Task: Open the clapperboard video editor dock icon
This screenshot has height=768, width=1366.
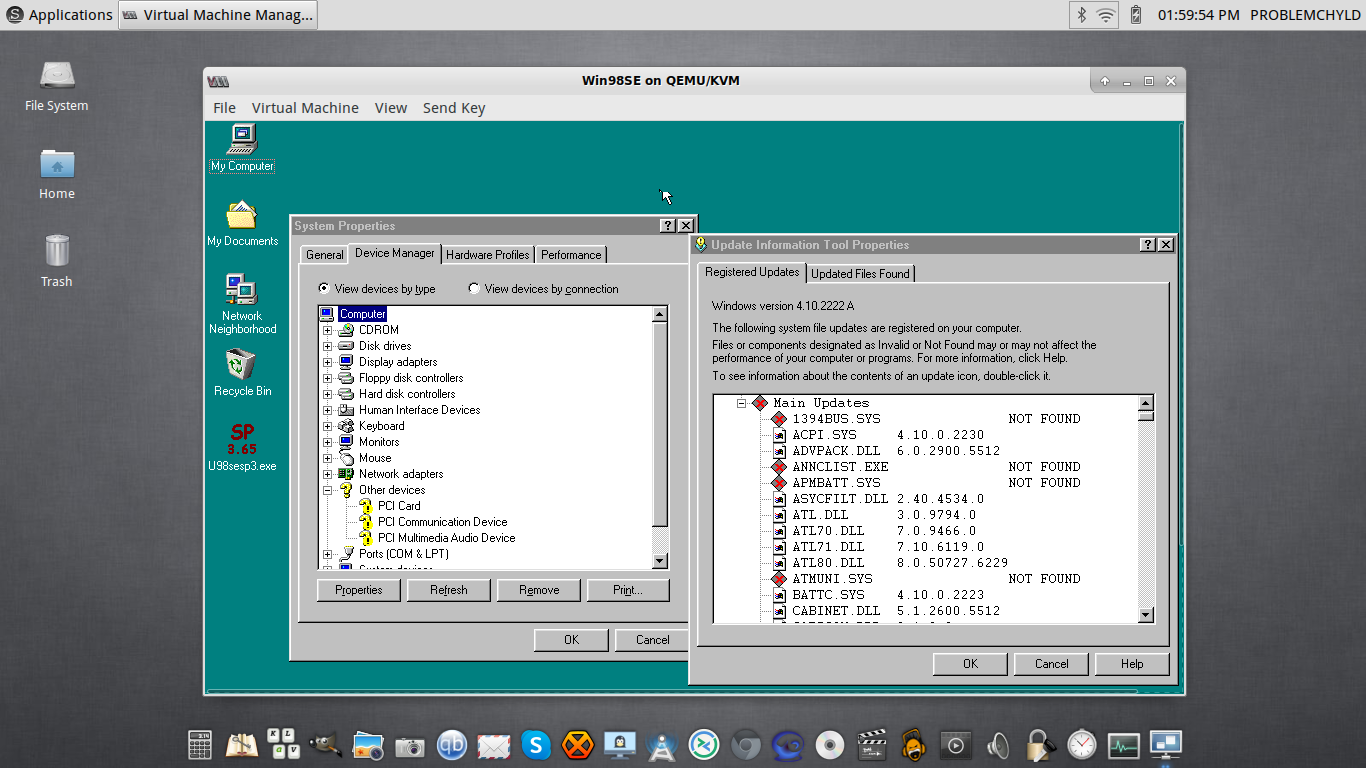Action: [873, 744]
